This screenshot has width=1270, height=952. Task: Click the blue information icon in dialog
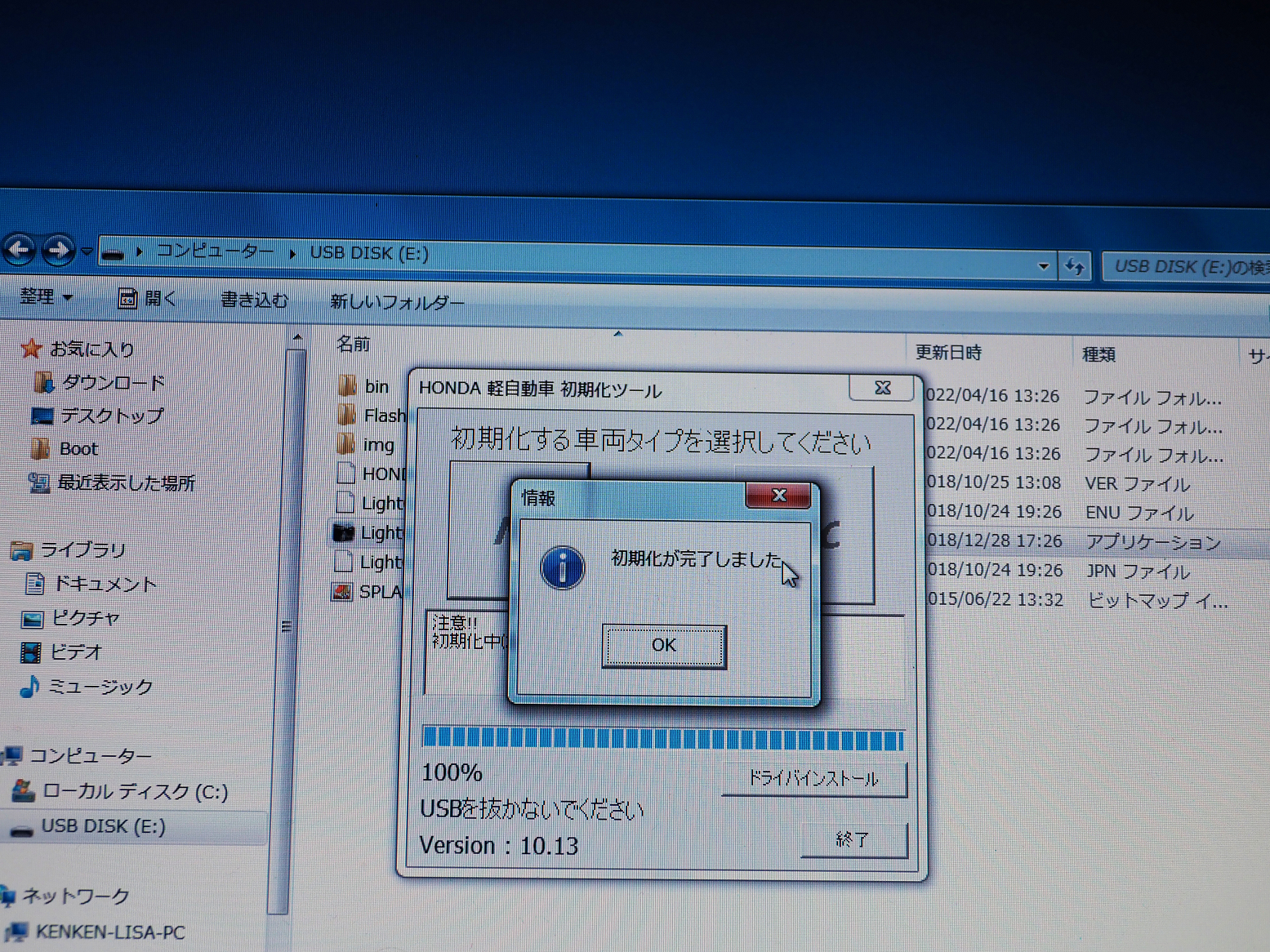coord(562,567)
